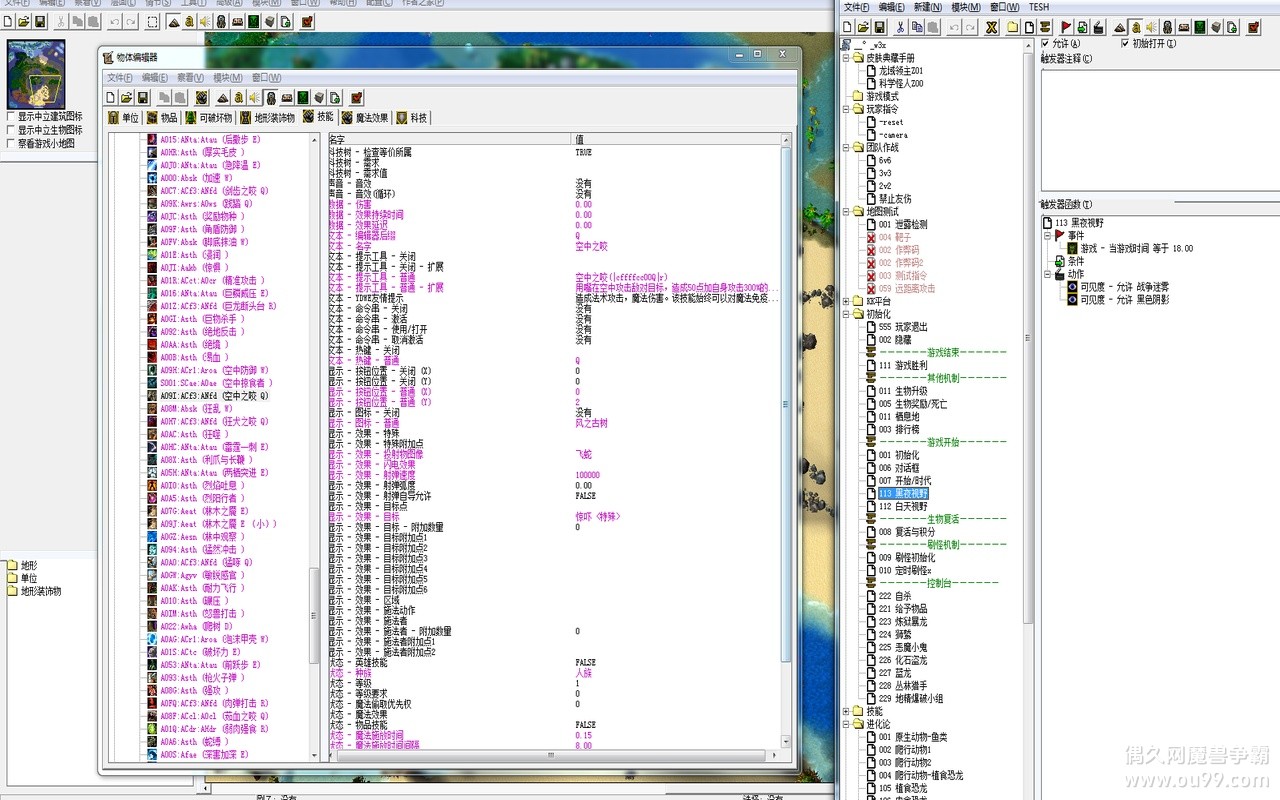Click the new condition icon in trigger toolbar
The height and width of the screenshot is (800, 1280).
pos(1083,26)
